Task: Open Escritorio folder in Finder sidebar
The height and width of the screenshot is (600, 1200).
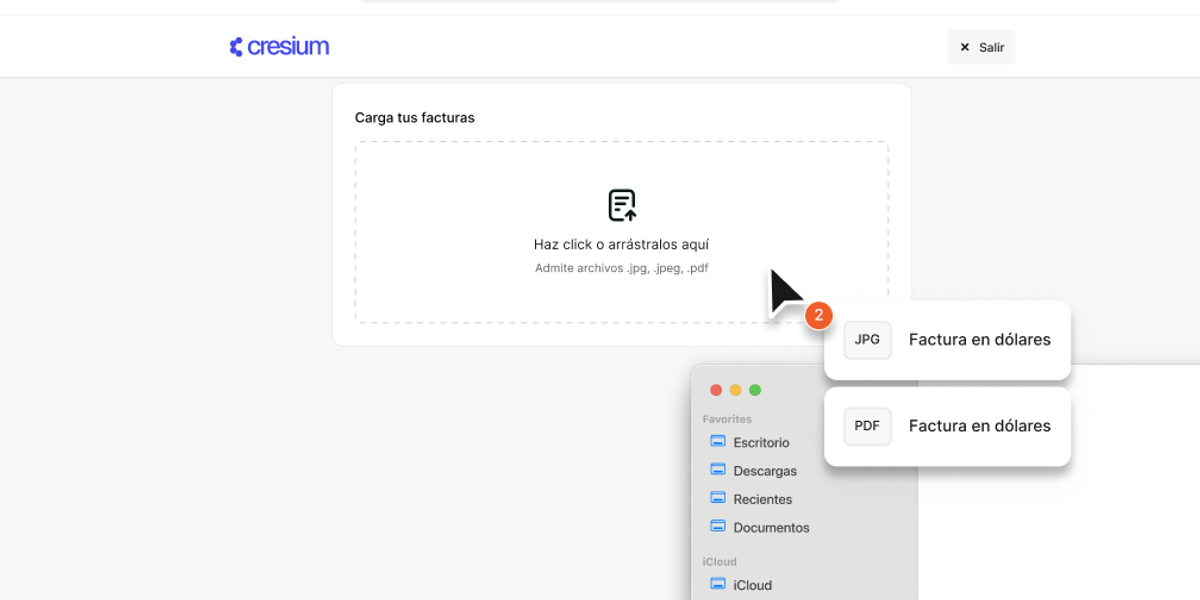Action: pos(750,442)
